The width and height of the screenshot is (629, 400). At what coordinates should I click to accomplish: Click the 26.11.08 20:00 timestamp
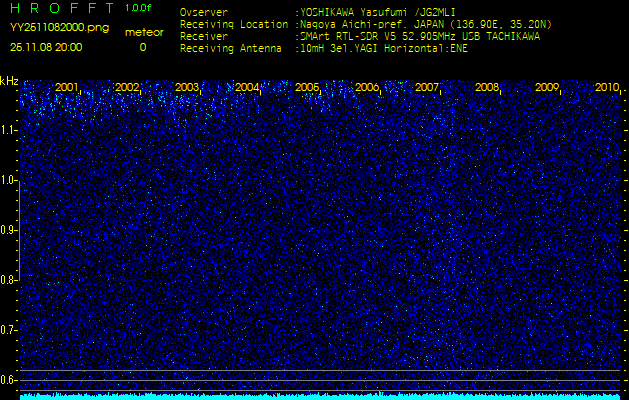click(46, 47)
